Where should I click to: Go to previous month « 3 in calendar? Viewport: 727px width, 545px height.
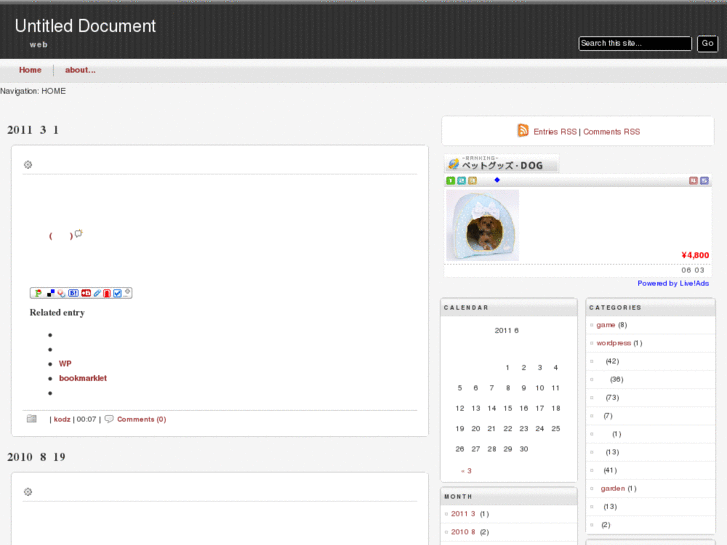click(x=466, y=471)
